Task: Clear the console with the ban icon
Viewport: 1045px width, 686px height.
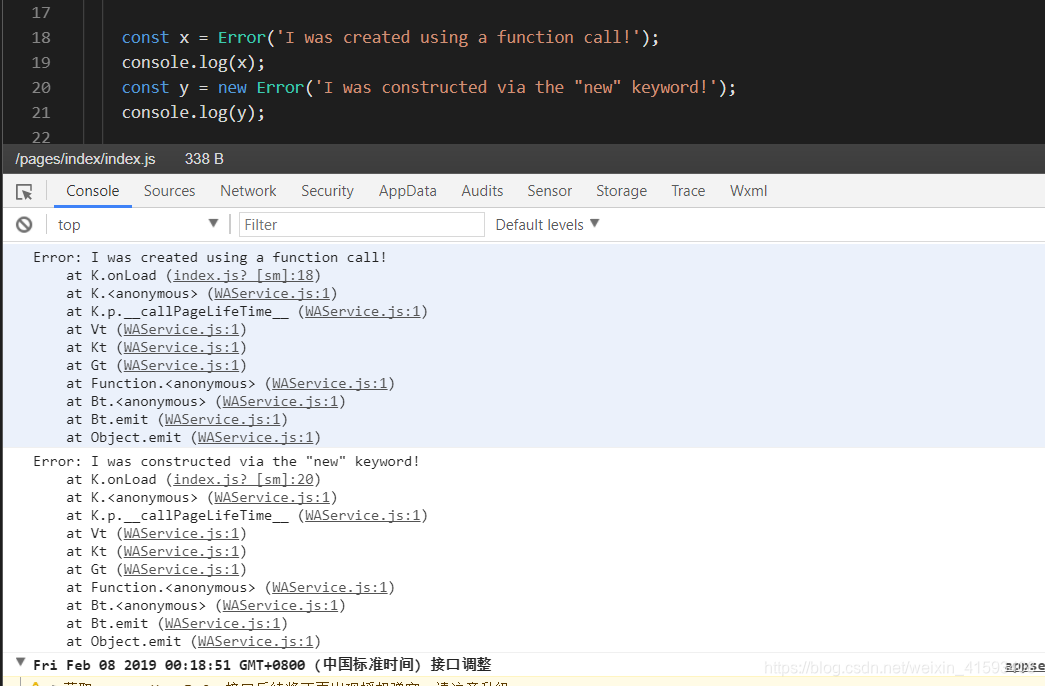Action: 22,224
